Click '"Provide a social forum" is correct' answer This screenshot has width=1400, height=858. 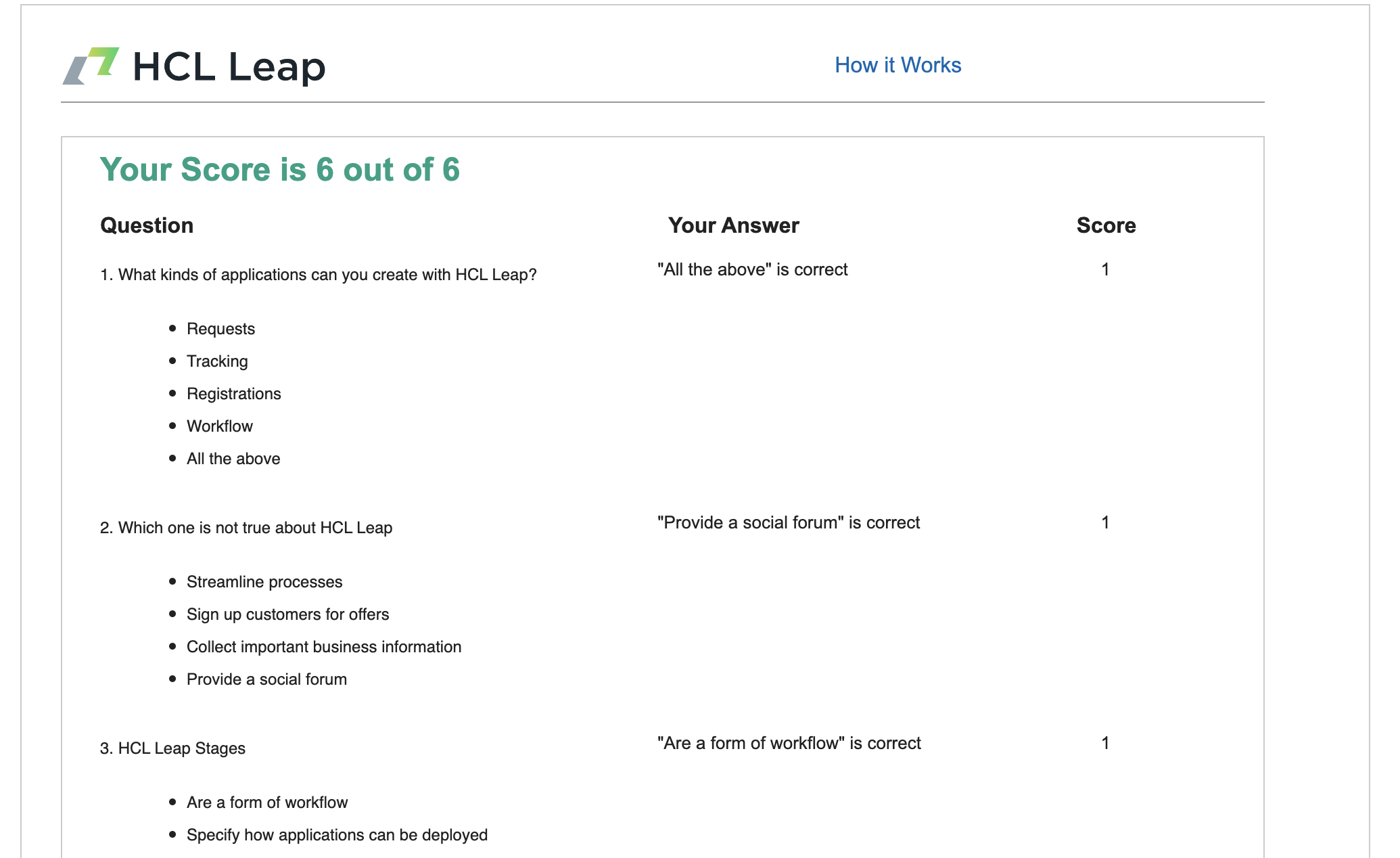coord(789,522)
